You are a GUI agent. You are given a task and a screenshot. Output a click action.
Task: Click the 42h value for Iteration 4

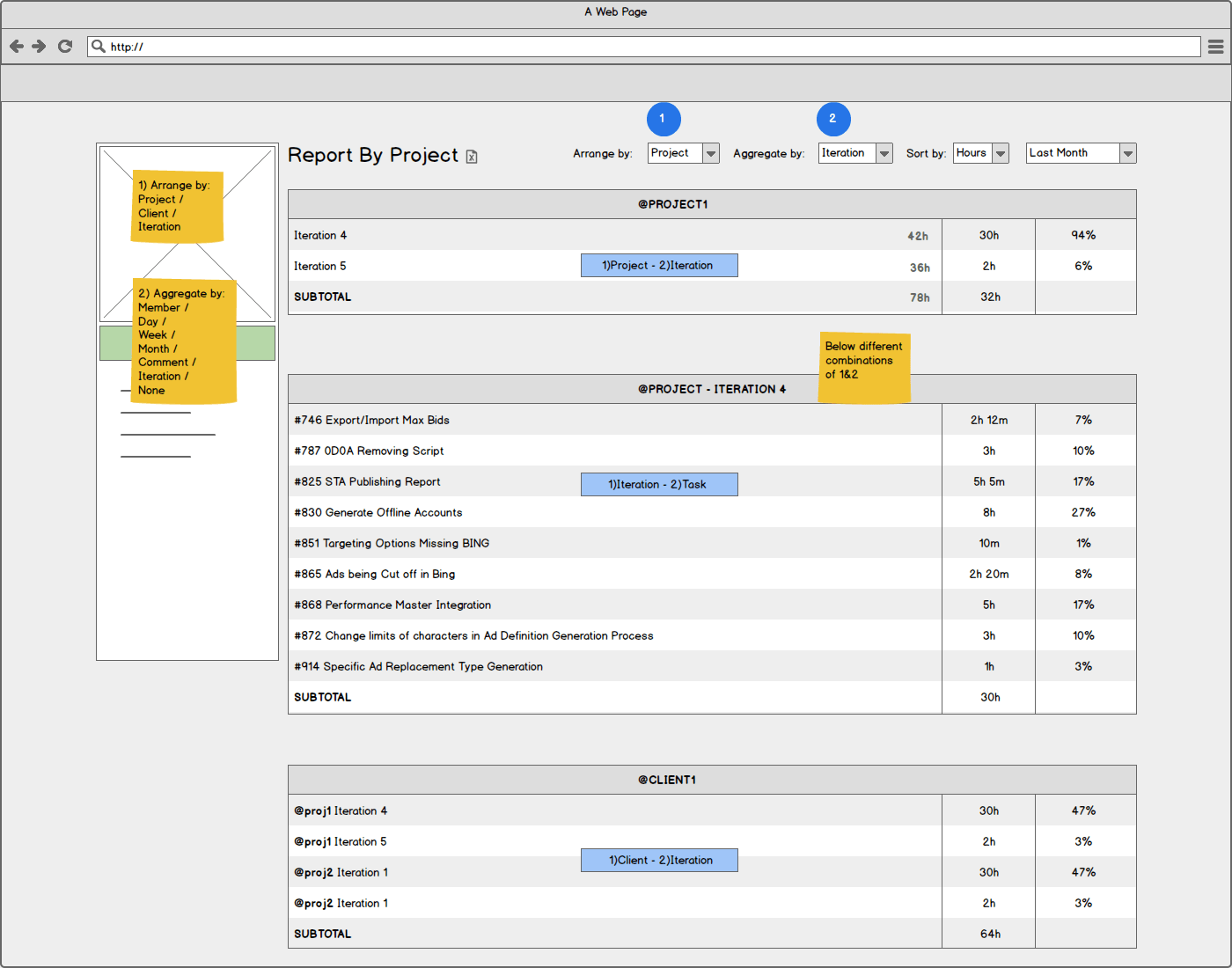click(918, 236)
